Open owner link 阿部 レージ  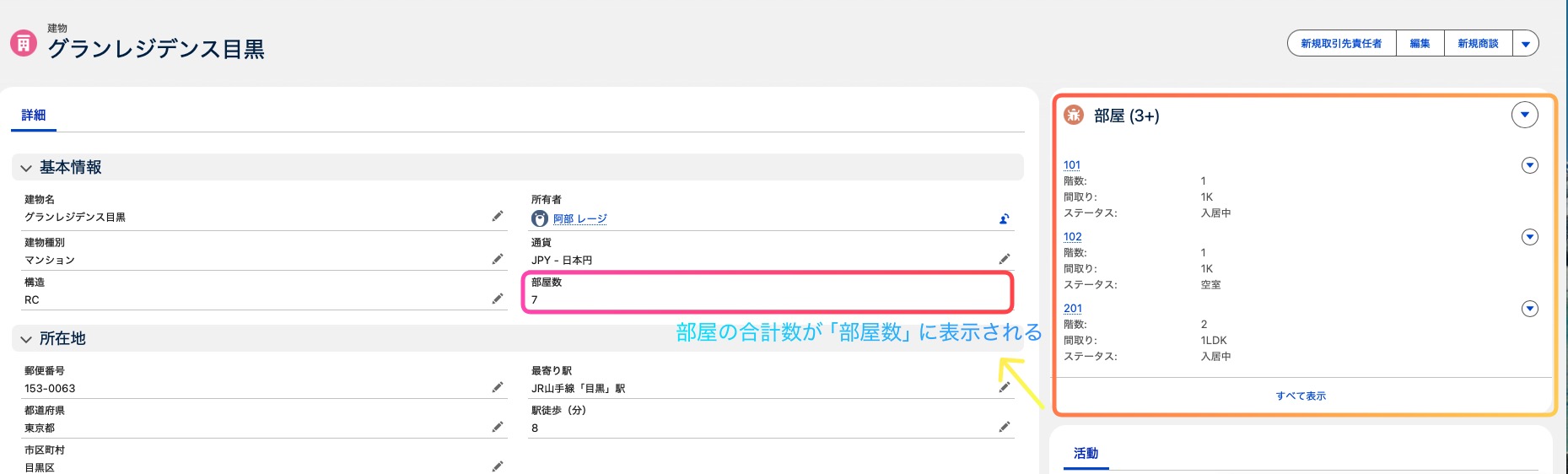tap(580, 218)
